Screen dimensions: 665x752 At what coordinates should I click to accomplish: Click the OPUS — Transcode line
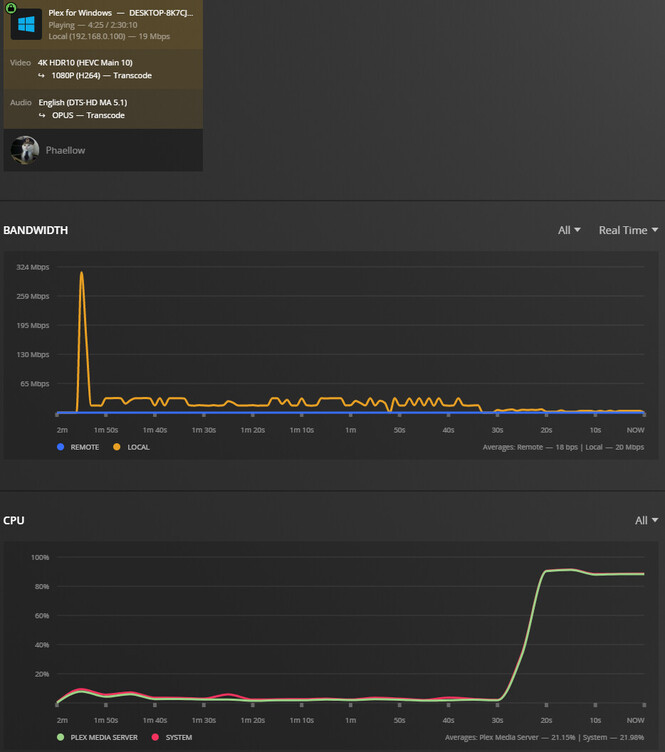click(88, 115)
